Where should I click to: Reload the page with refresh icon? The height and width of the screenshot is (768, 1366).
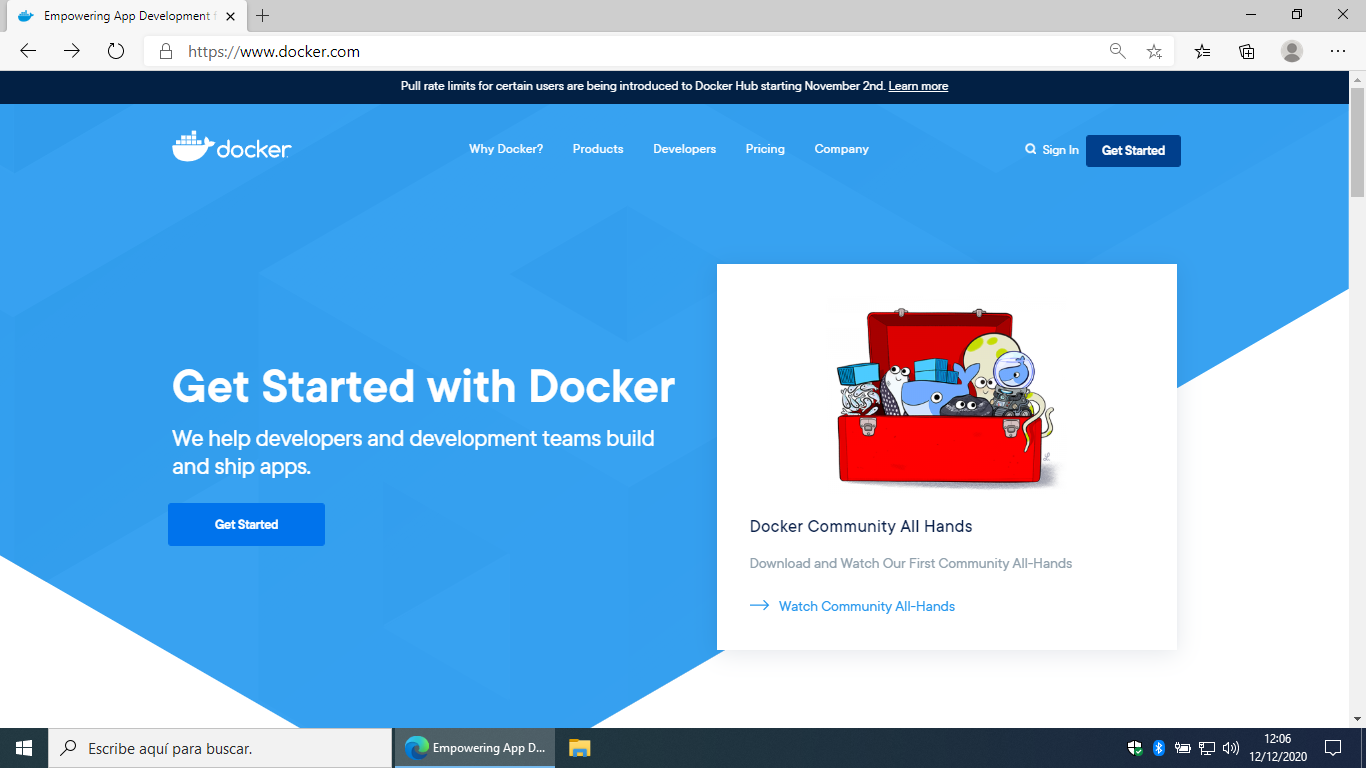click(116, 51)
